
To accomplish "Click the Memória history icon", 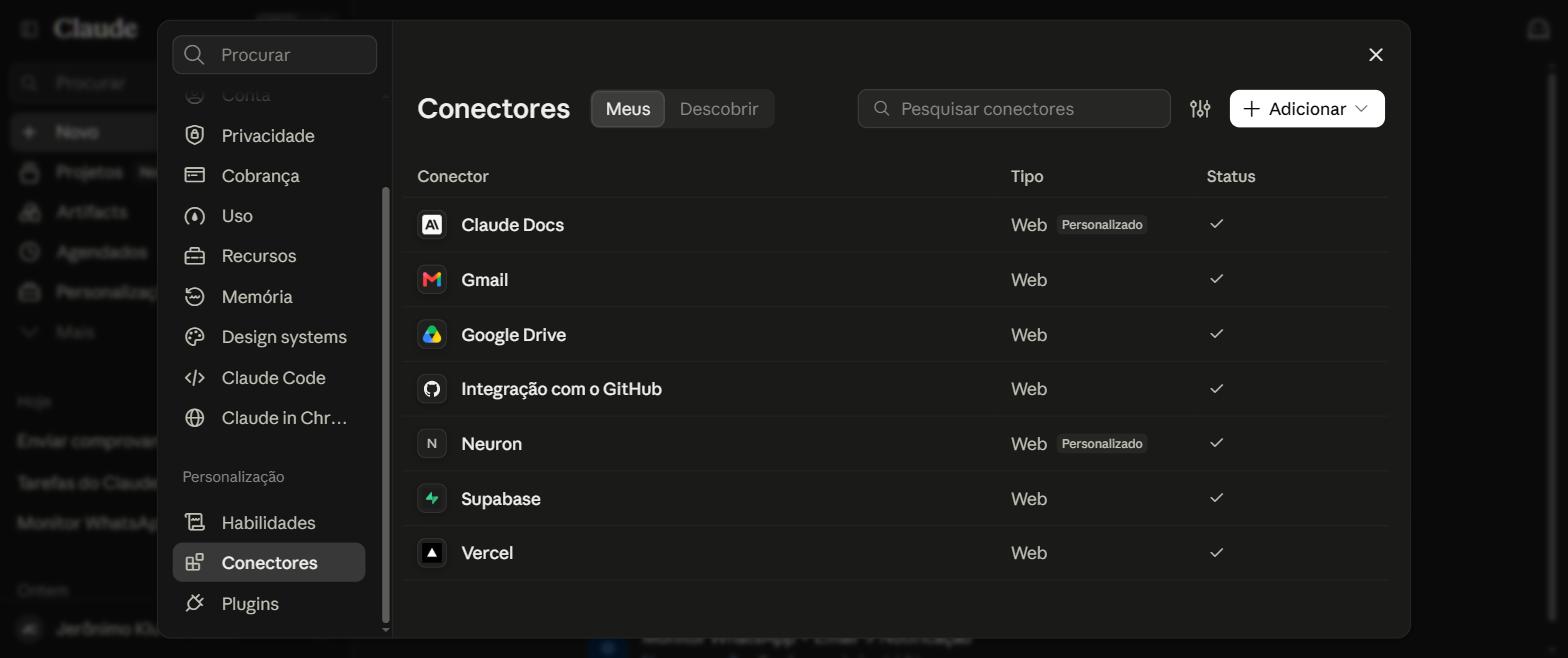I will [195, 297].
